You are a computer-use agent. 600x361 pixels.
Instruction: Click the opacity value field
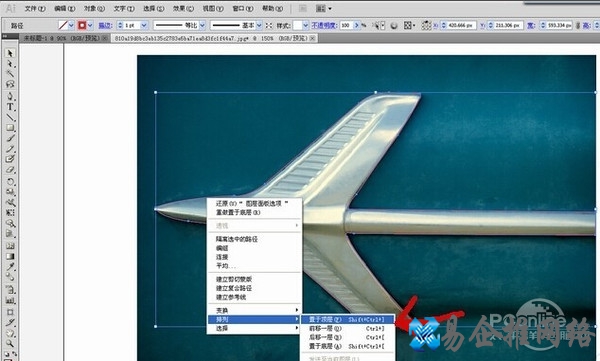346,26
